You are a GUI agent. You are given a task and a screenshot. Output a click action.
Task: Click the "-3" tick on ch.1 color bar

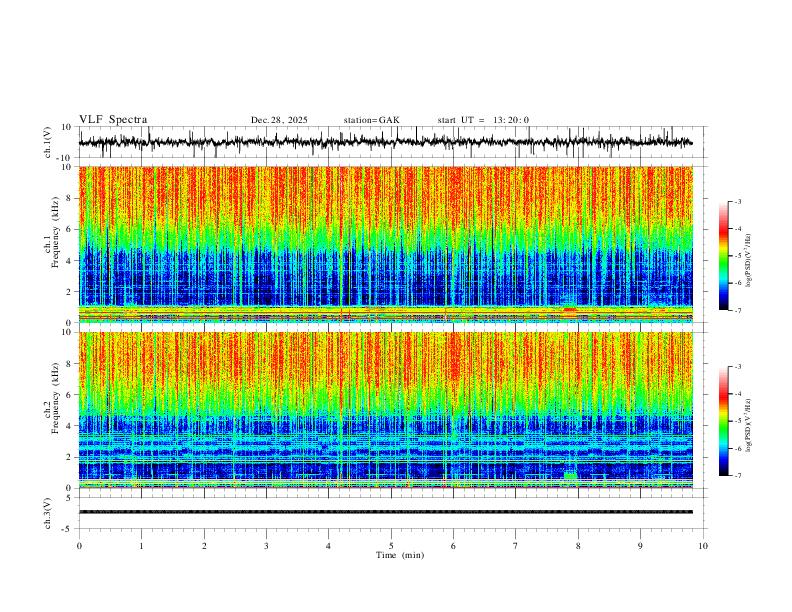[x=737, y=202]
